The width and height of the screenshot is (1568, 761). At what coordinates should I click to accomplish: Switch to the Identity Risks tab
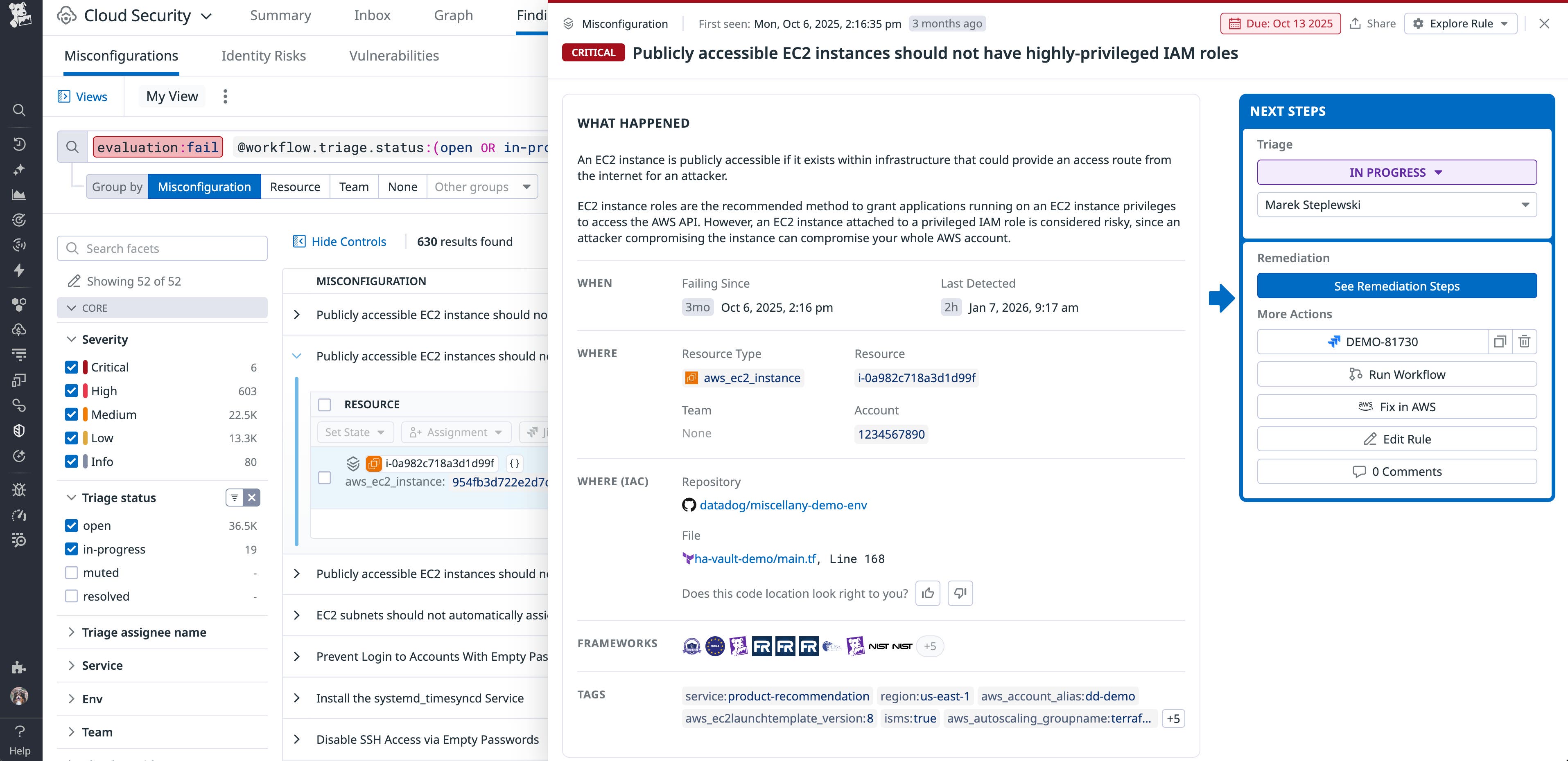tap(263, 55)
